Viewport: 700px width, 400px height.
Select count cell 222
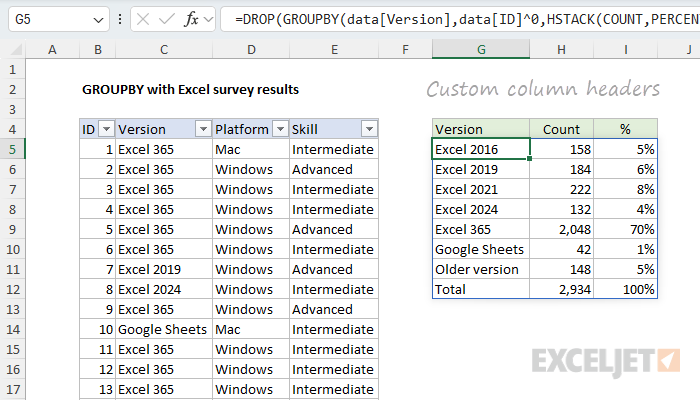point(562,189)
